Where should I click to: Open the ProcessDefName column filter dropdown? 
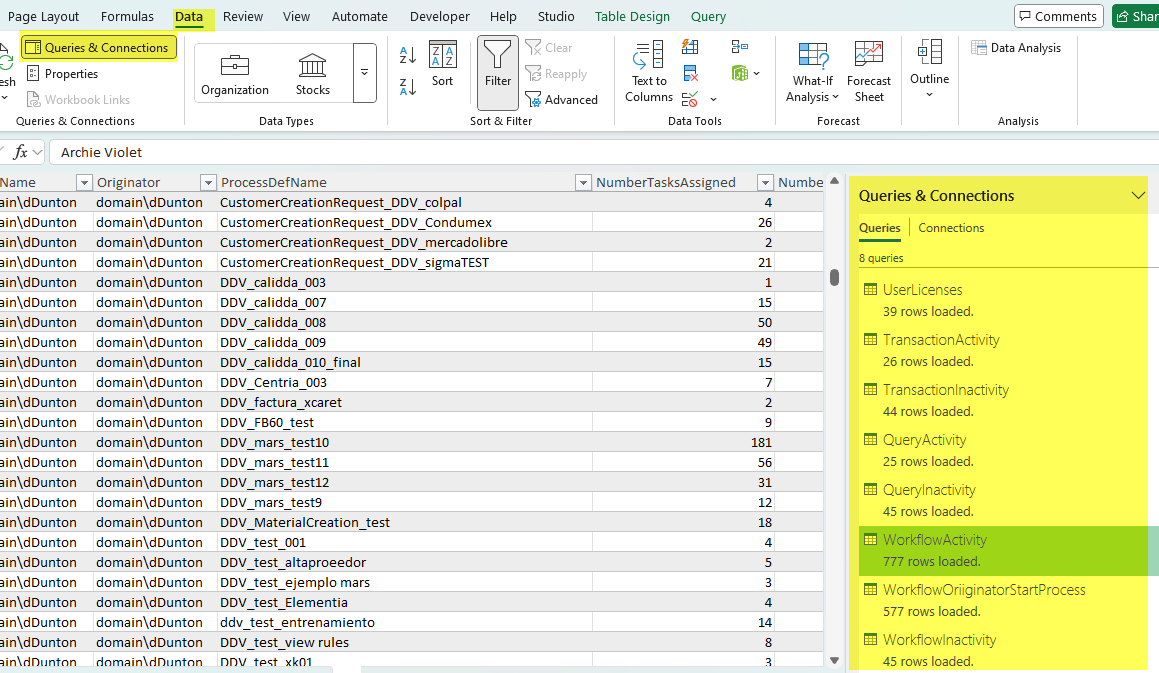583,183
